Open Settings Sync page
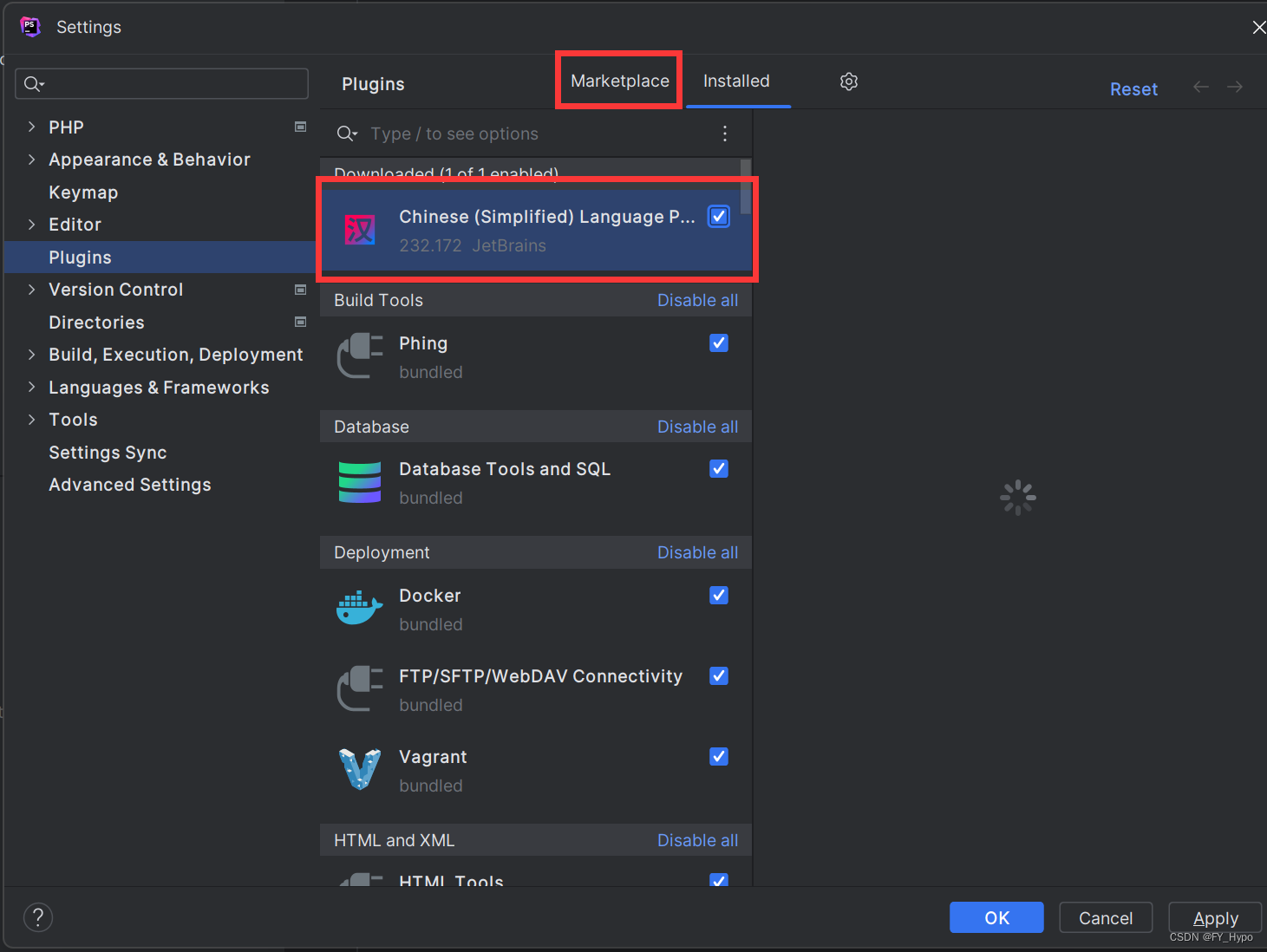The image size is (1267, 952). [108, 453]
